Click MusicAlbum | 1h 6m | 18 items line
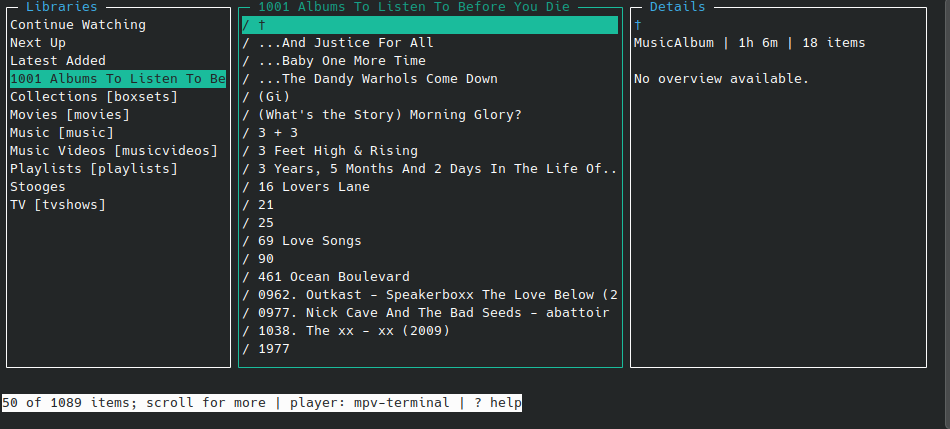The width and height of the screenshot is (950, 429). tap(749, 43)
